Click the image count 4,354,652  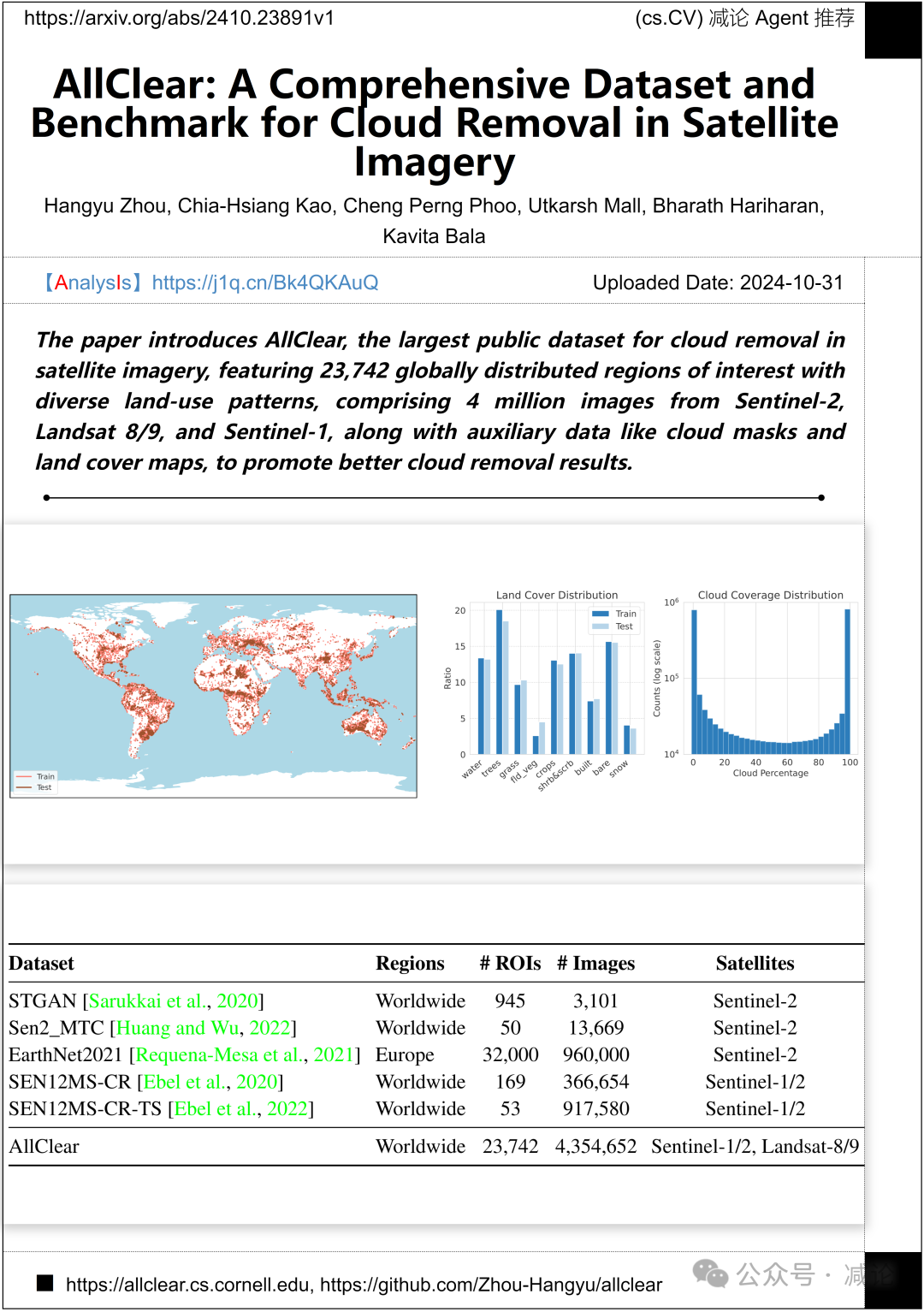[595, 1147]
